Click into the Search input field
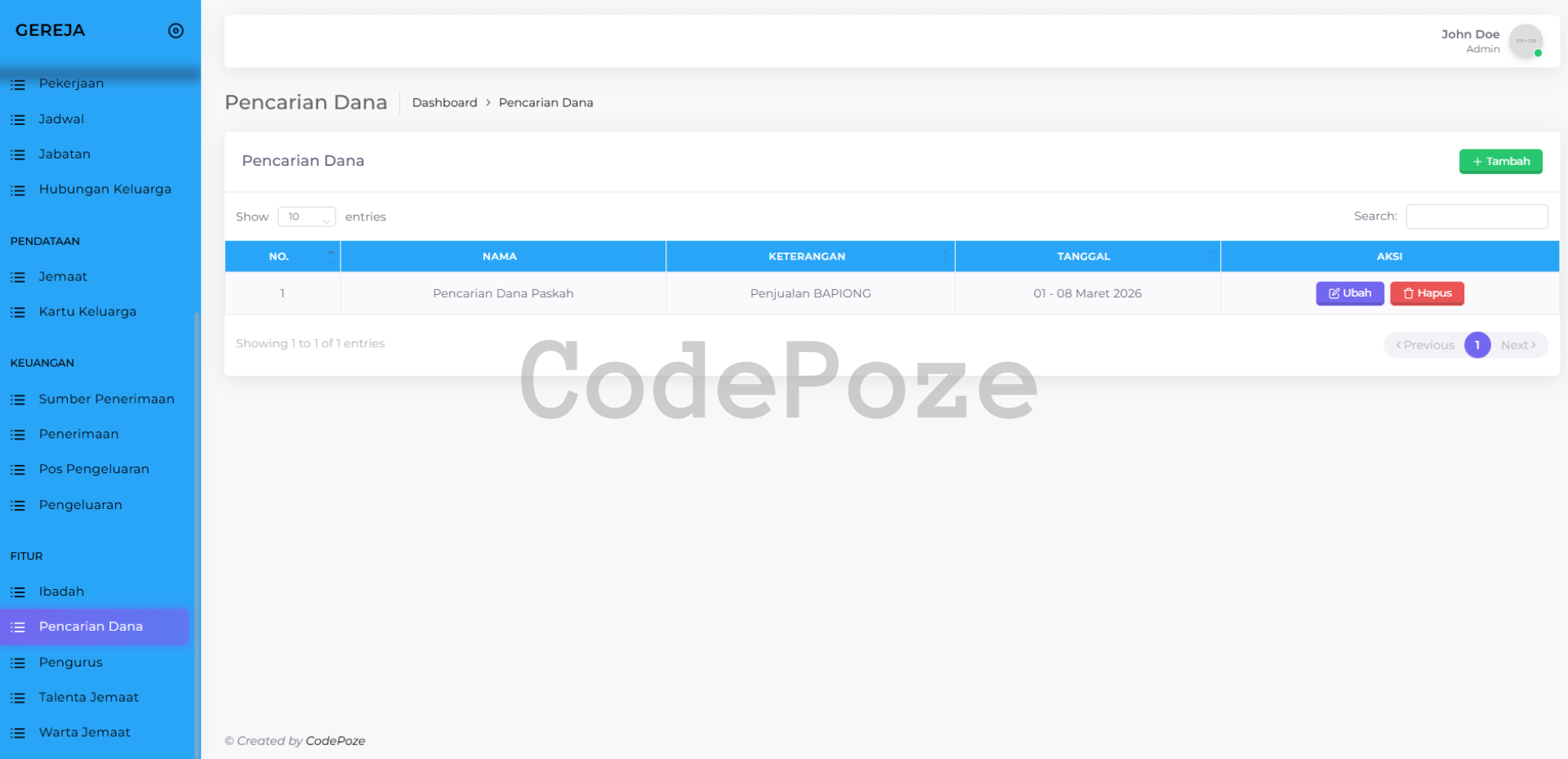This screenshot has width=1568, height=759. 1477,217
